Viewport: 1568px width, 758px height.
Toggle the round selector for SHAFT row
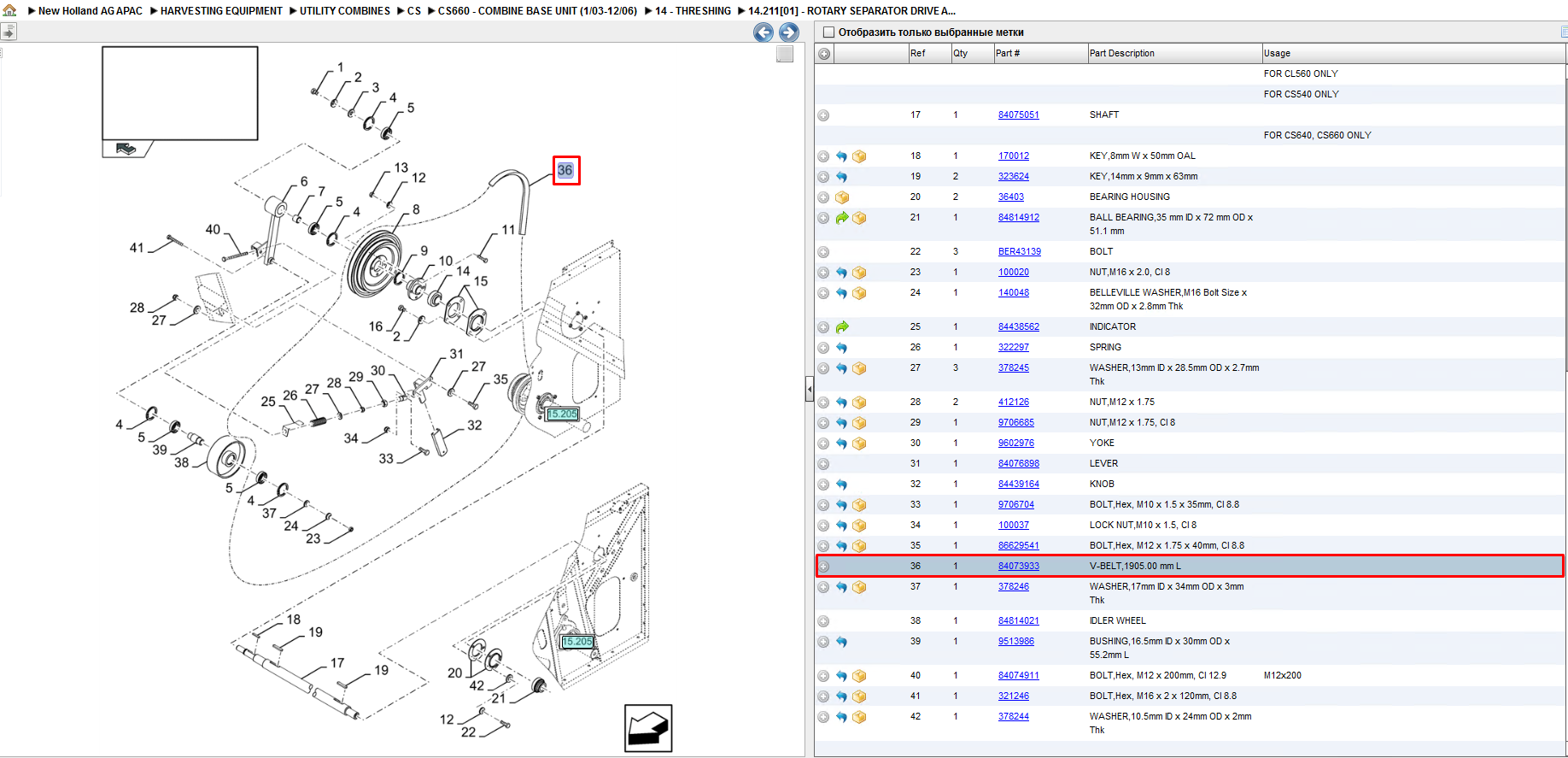point(823,115)
